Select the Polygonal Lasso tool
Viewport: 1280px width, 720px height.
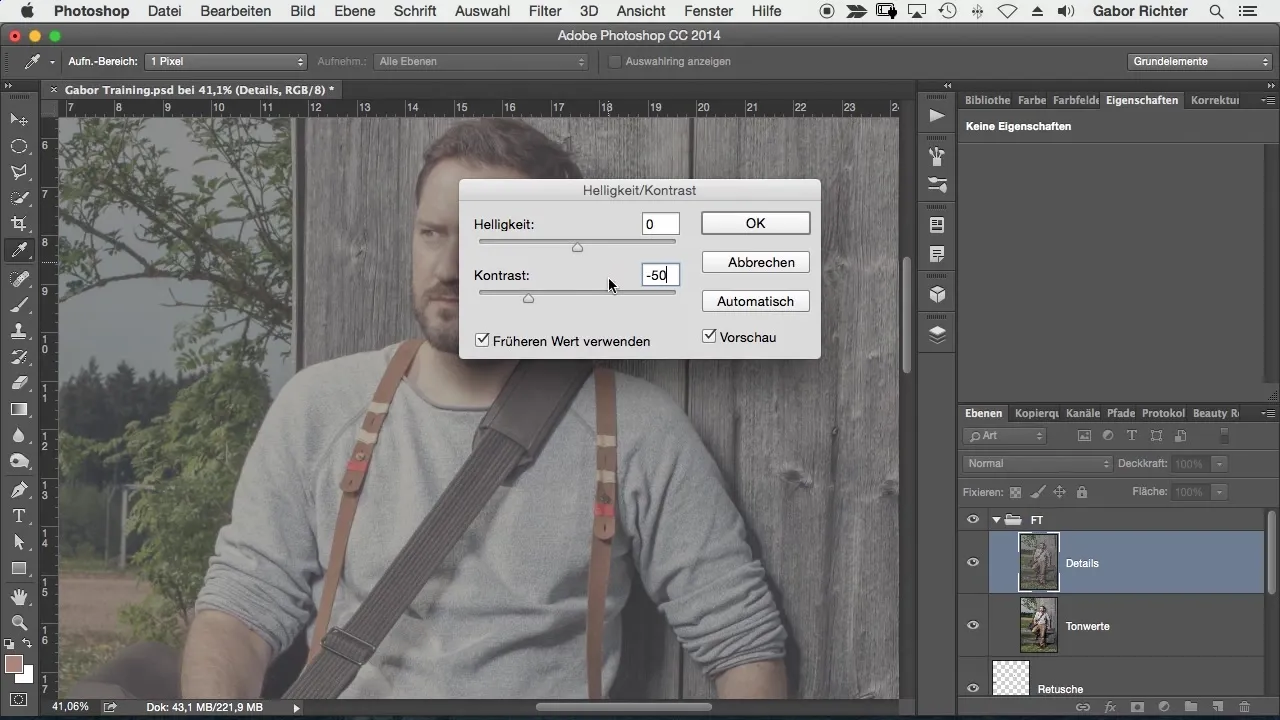tap(19, 172)
